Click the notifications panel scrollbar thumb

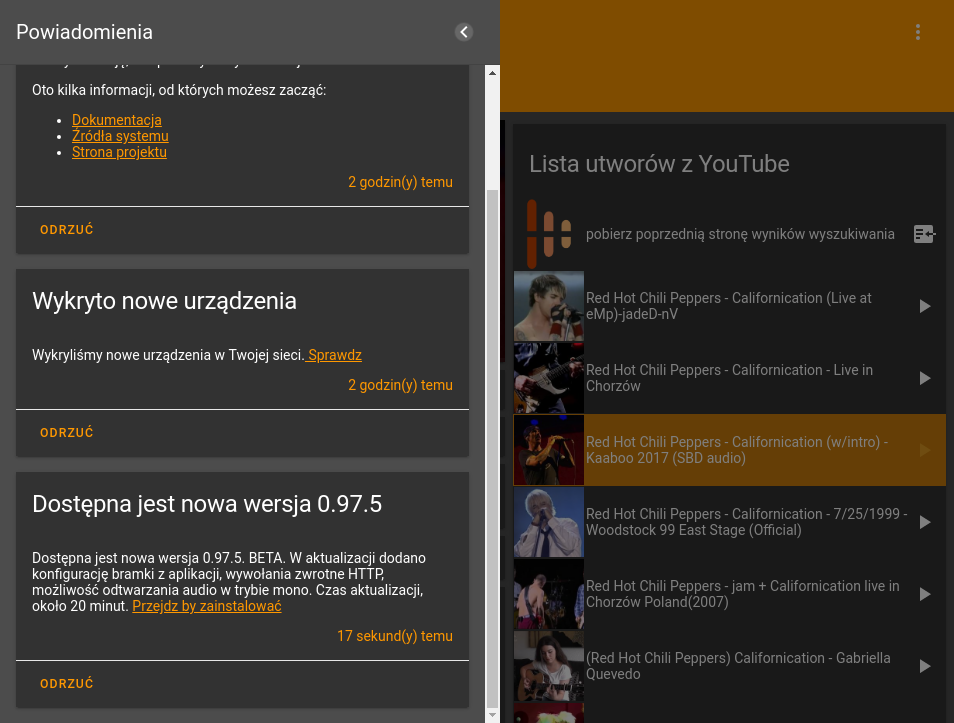(x=492, y=447)
